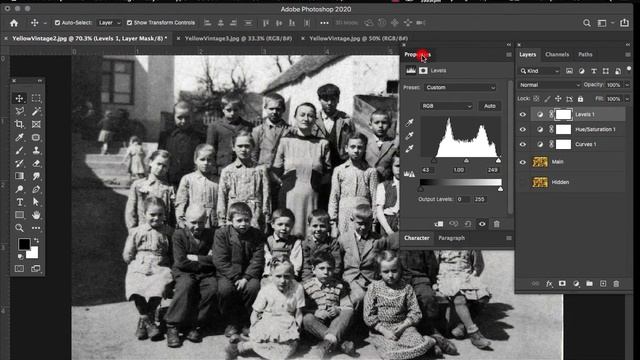
Task: Create new group folder in Layers panel
Action: pyautogui.click(x=589, y=283)
